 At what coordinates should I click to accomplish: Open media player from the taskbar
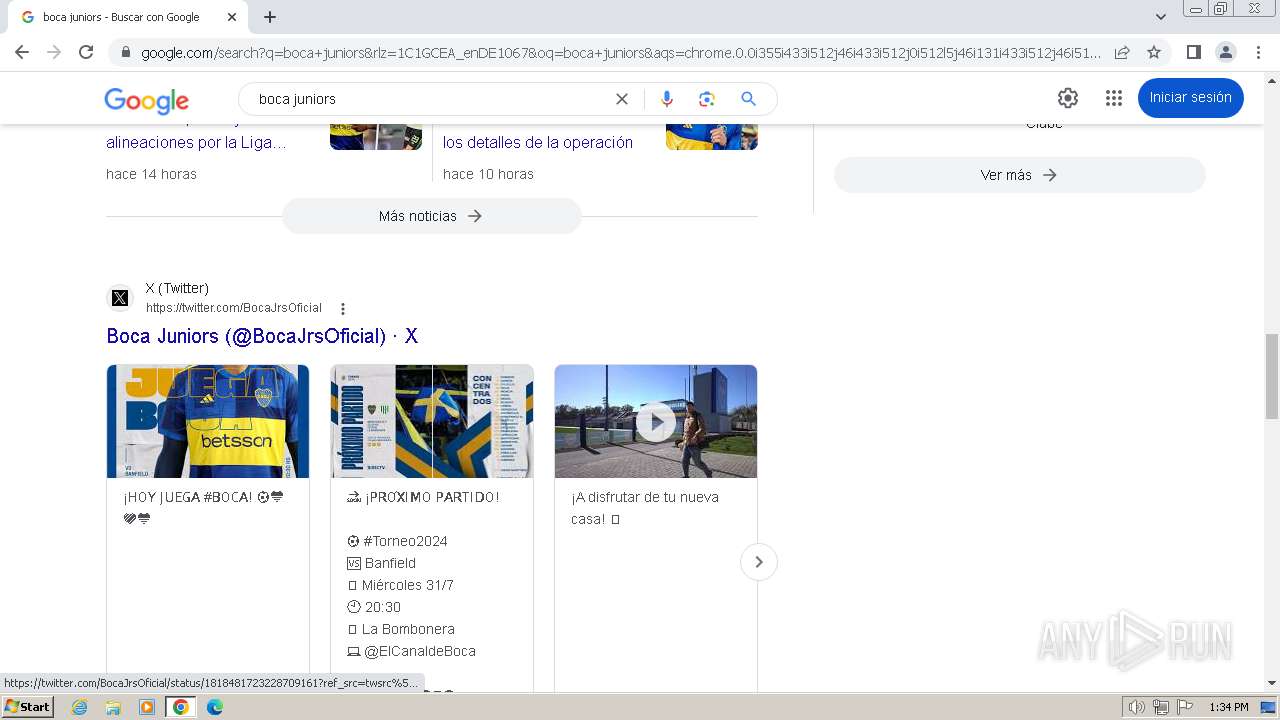pyautogui.click(x=147, y=707)
